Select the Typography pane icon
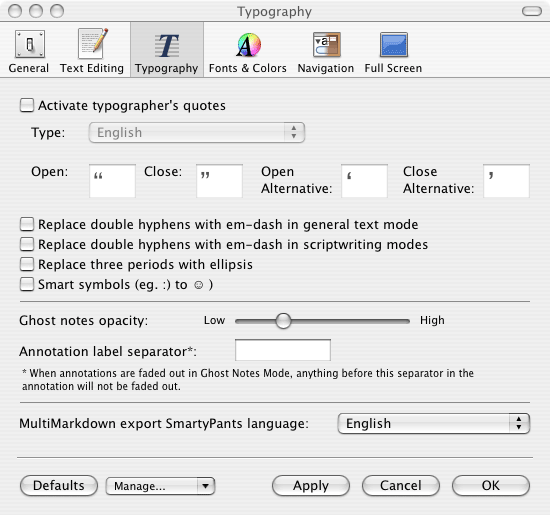Image resolution: width=550 pixels, height=515 pixels. [167, 46]
